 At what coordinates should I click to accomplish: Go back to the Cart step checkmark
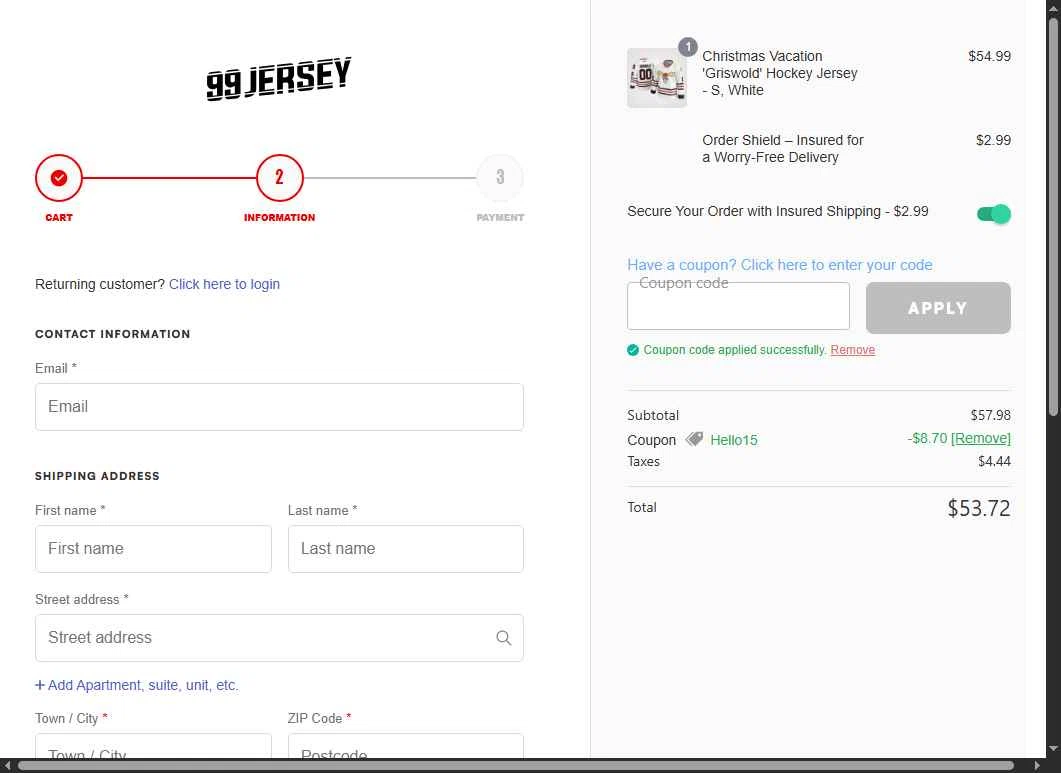[59, 178]
